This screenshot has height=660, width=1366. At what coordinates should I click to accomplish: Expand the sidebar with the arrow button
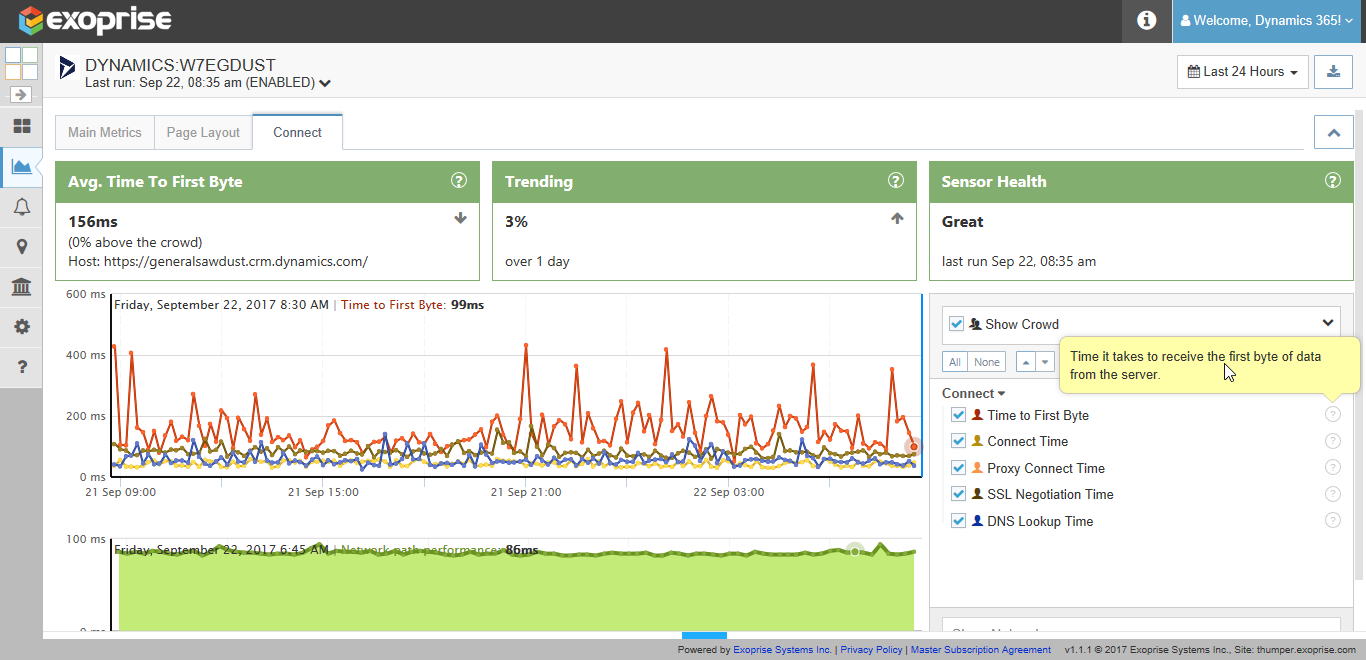pos(21,94)
